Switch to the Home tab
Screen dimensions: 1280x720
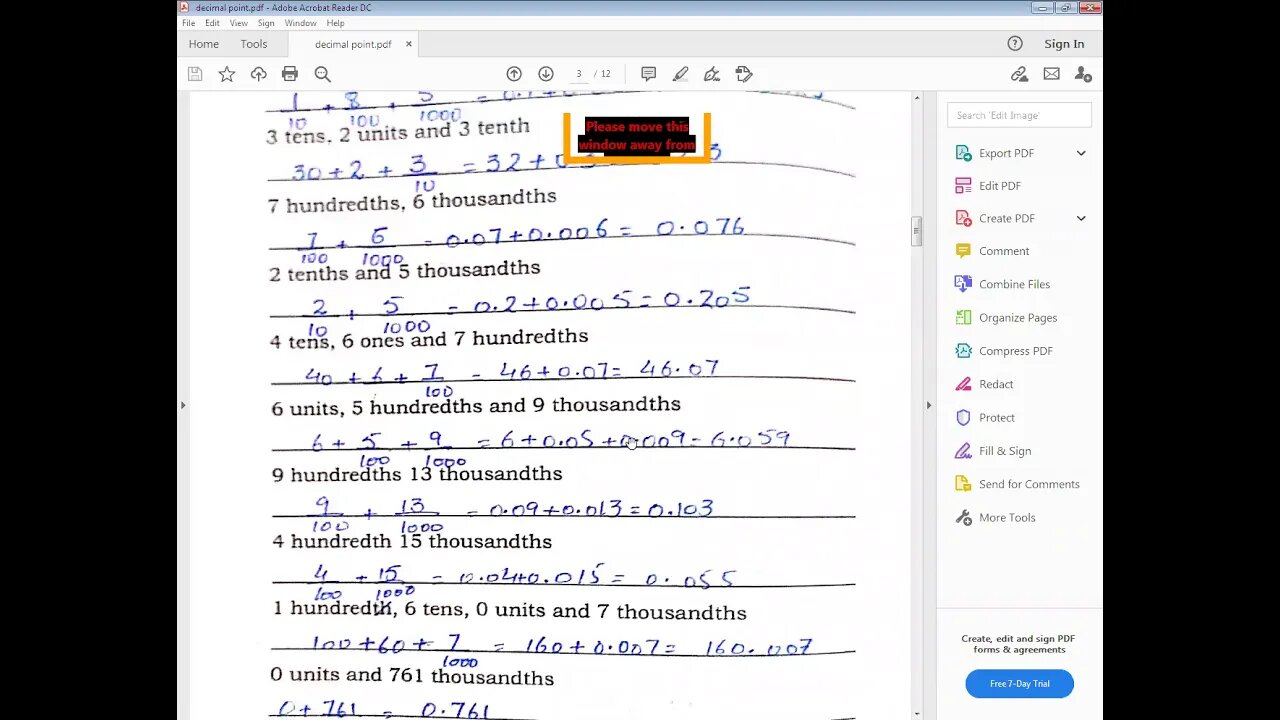(x=203, y=44)
